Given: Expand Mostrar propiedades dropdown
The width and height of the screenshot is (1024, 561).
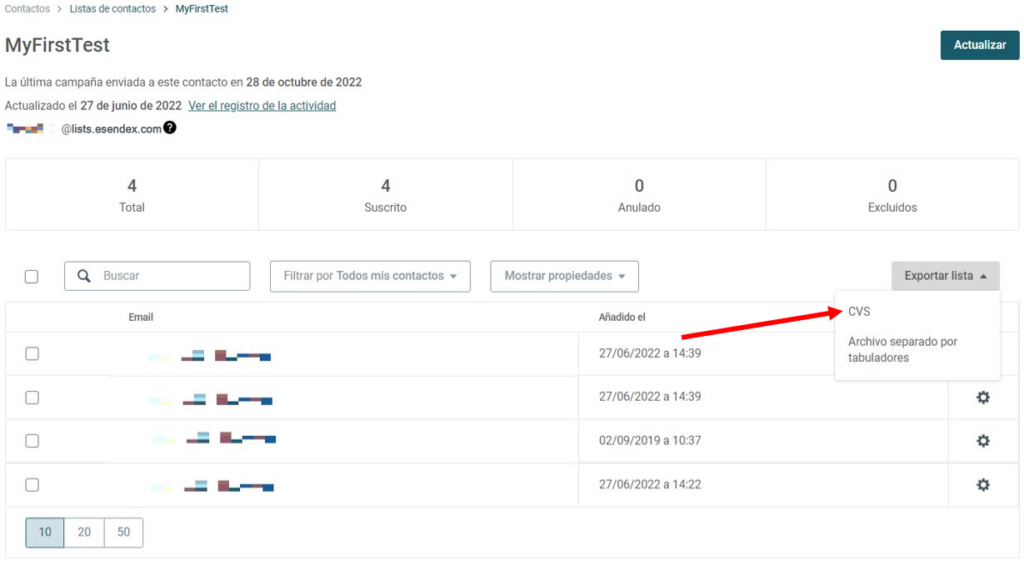Looking at the screenshot, I should pyautogui.click(x=564, y=276).
